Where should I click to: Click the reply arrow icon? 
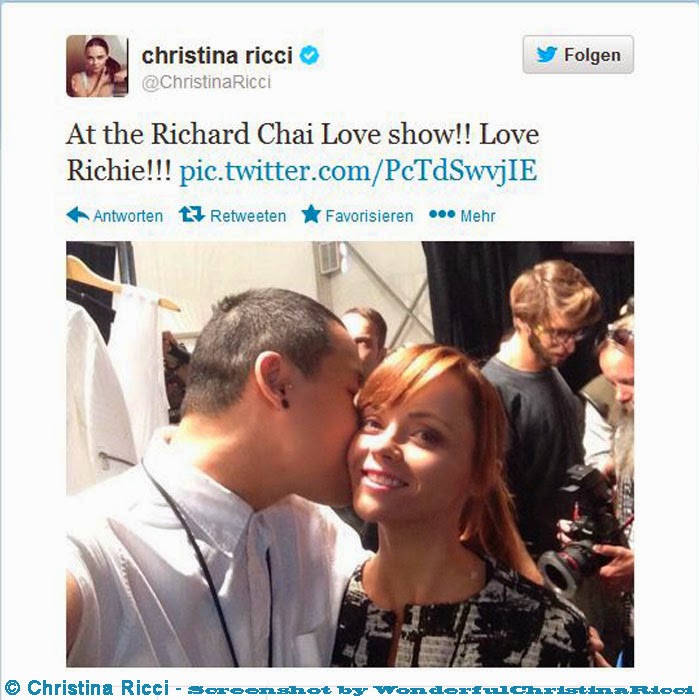[78, 215]
